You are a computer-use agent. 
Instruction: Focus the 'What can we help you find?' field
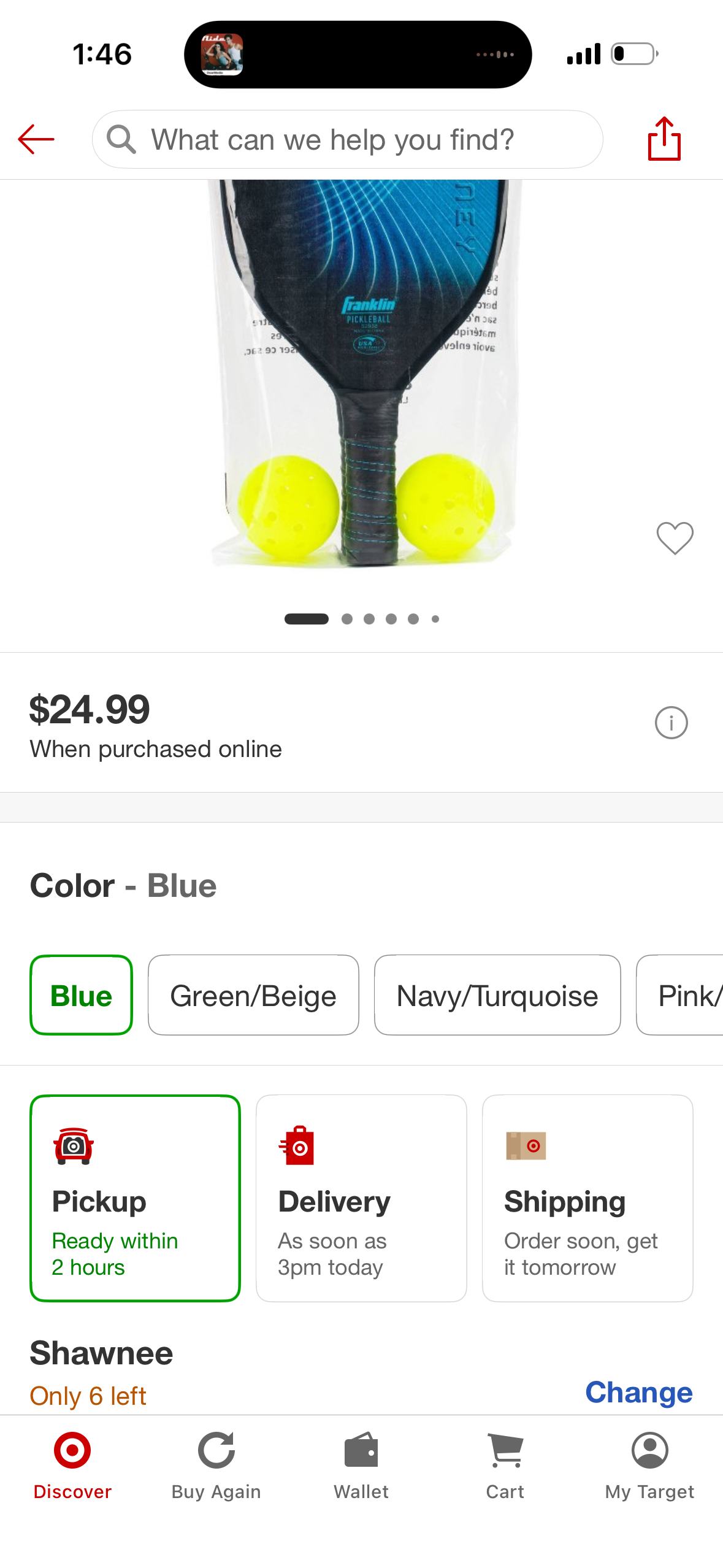(348, 139)
